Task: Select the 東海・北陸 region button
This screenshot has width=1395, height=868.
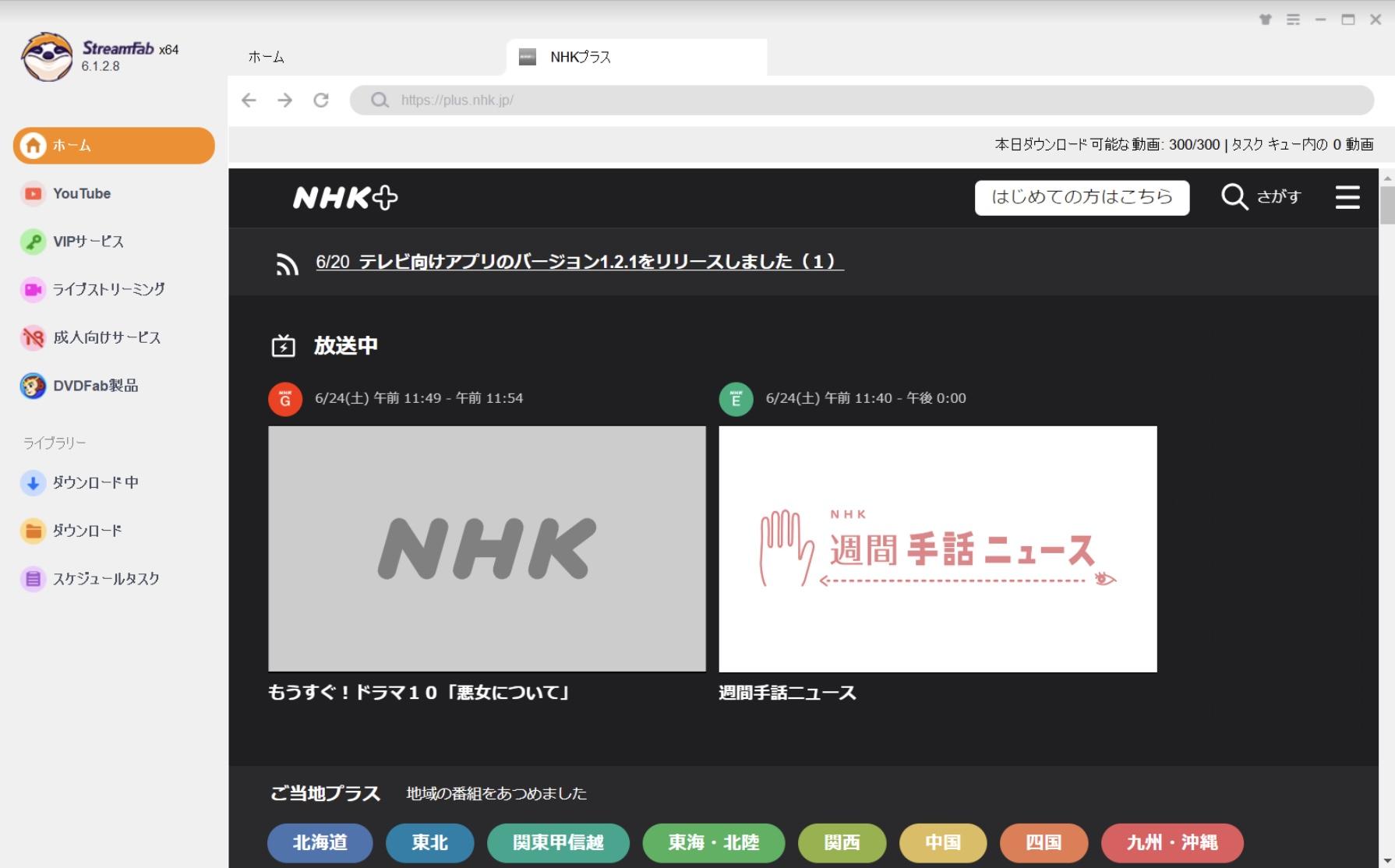Action: (713, 843)
